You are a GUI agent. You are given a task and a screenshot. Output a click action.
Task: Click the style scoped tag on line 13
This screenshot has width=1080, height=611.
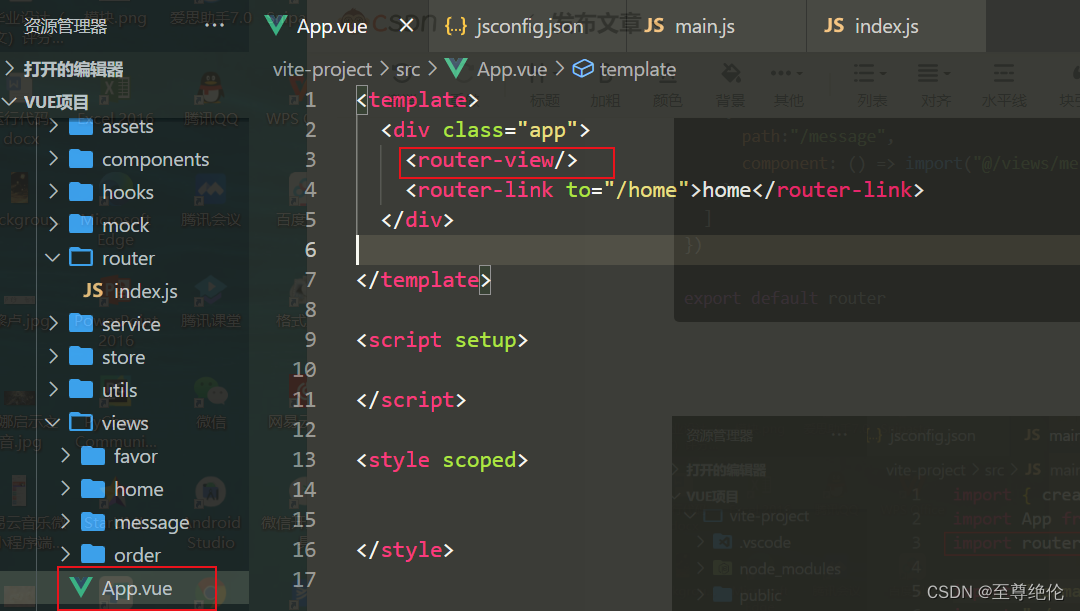[x=442, y=460]
